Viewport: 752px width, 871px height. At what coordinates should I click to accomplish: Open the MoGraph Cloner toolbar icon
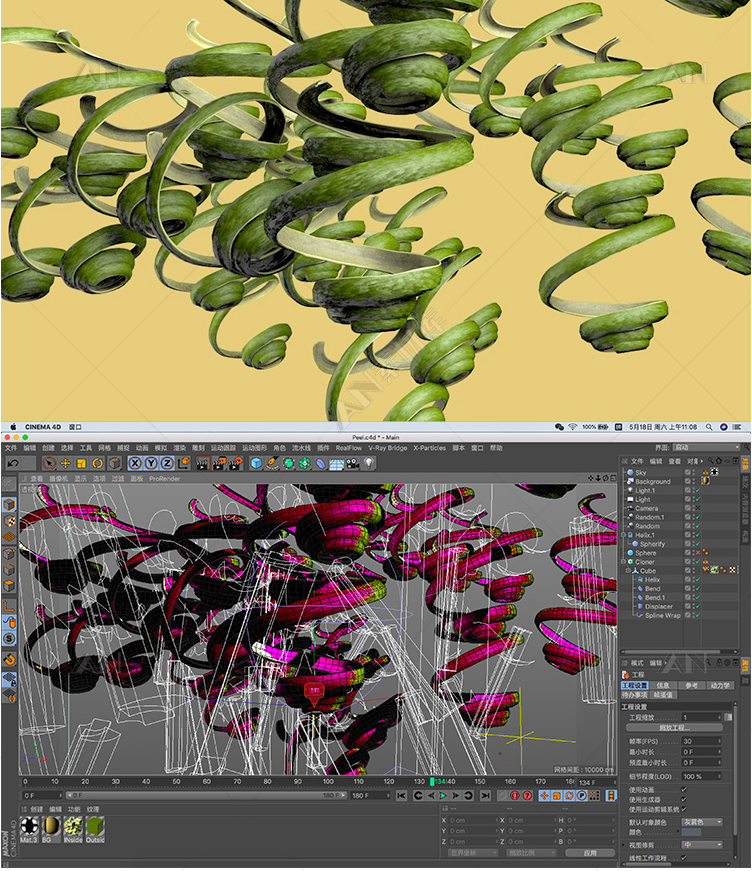tap(305, 463)
